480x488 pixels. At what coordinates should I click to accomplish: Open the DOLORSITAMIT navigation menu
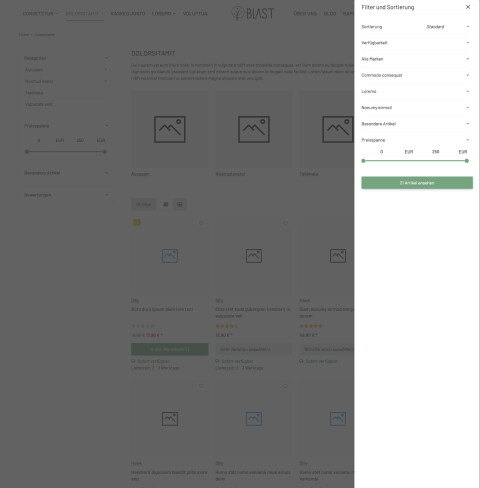click(x=84, y=14)
